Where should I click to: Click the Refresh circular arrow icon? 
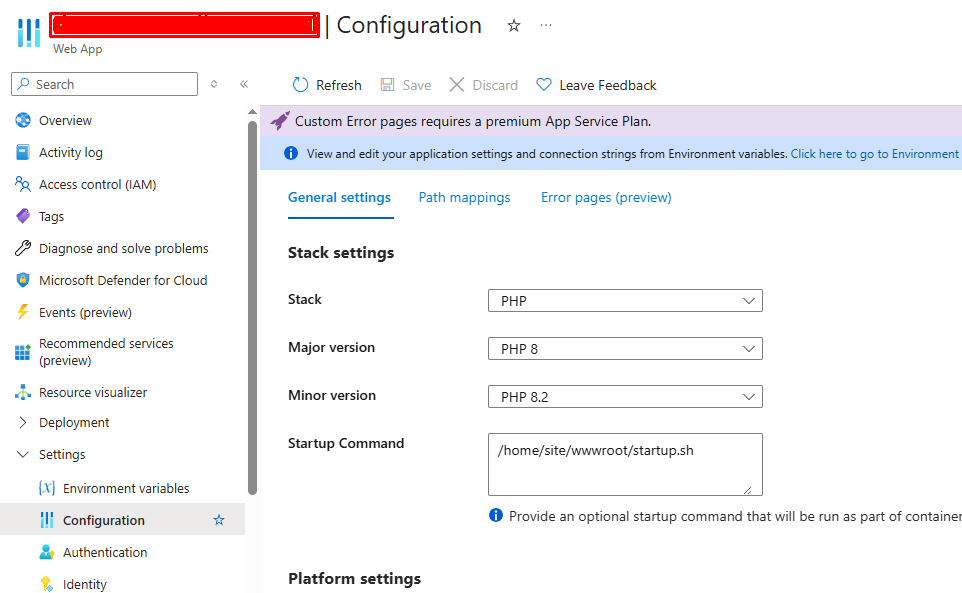click(x=300, y=85)
